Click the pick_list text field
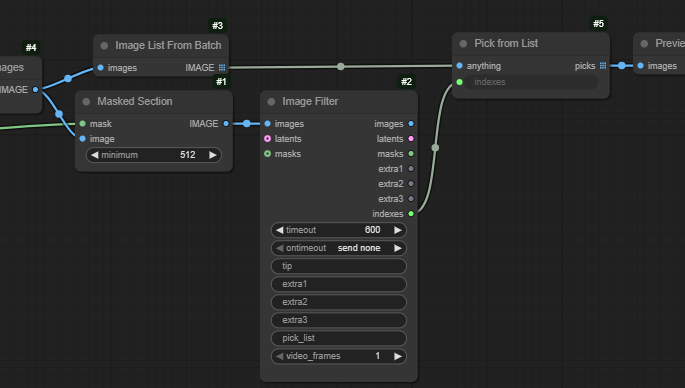685x388 pixels. 339,338
